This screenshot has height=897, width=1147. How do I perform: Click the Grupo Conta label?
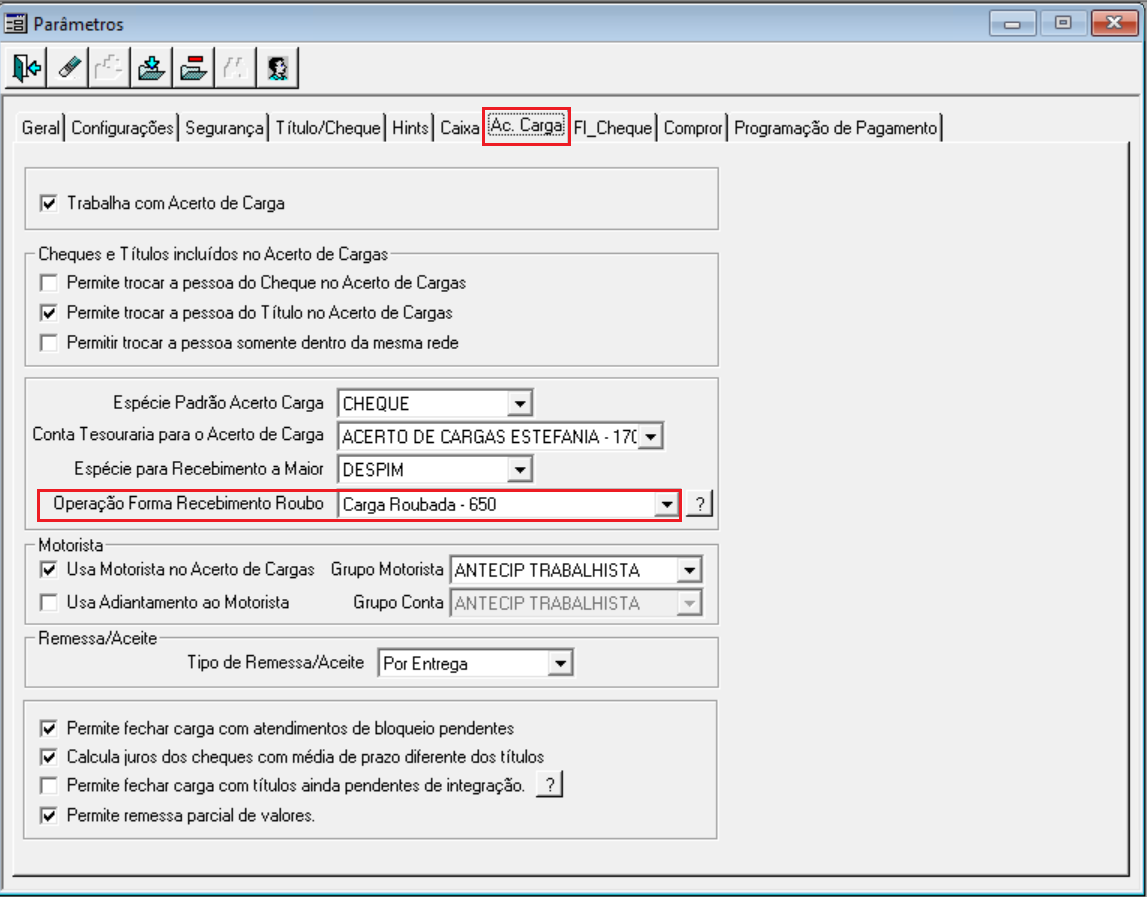[398, 602]
